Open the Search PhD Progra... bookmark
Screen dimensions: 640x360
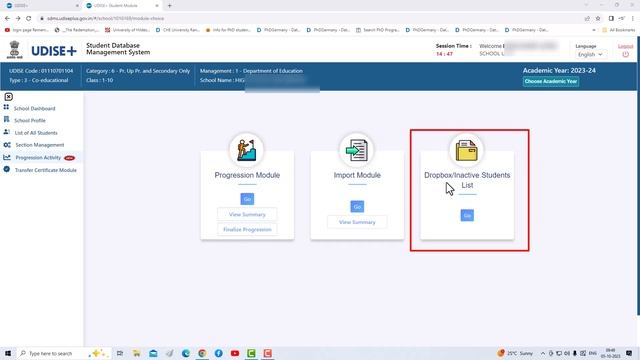coord(378,30)
